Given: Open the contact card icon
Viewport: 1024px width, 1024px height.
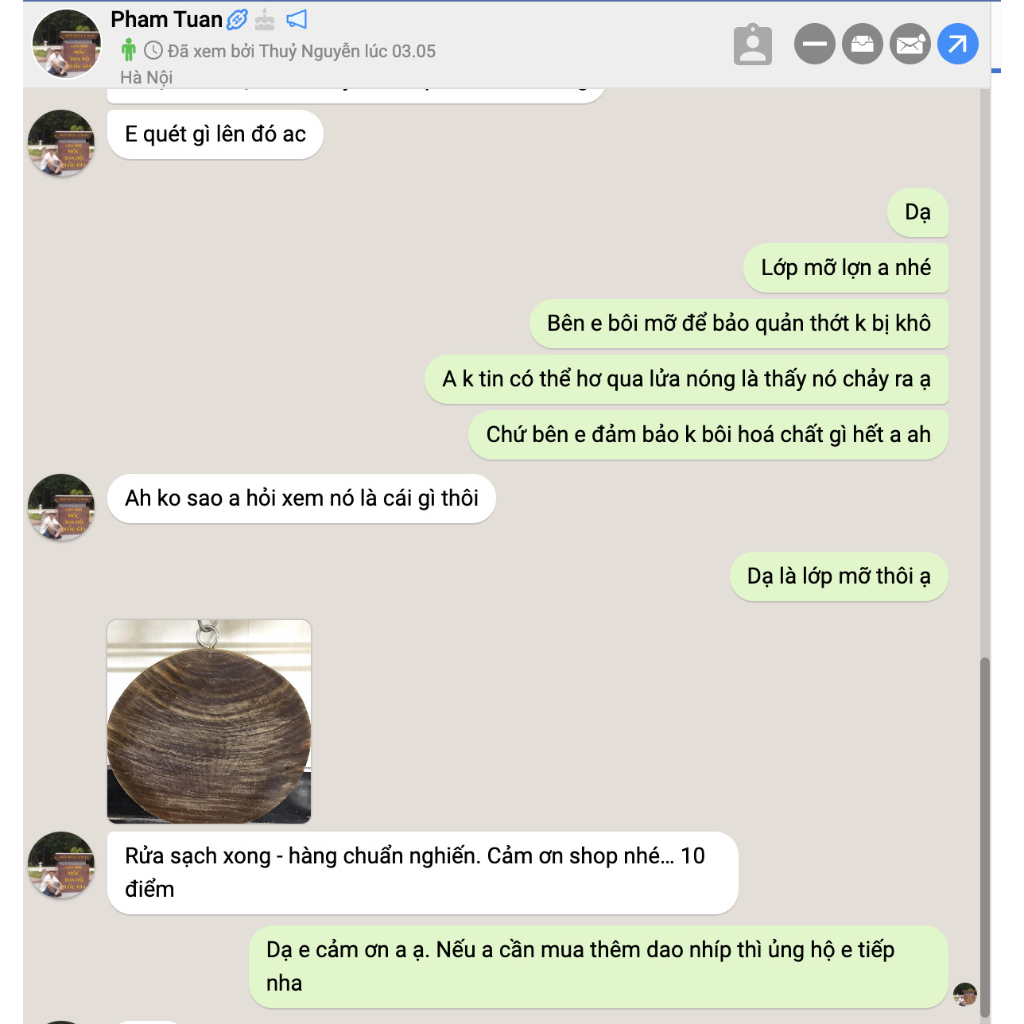Looking at the screenshot, I should point(753,44).
